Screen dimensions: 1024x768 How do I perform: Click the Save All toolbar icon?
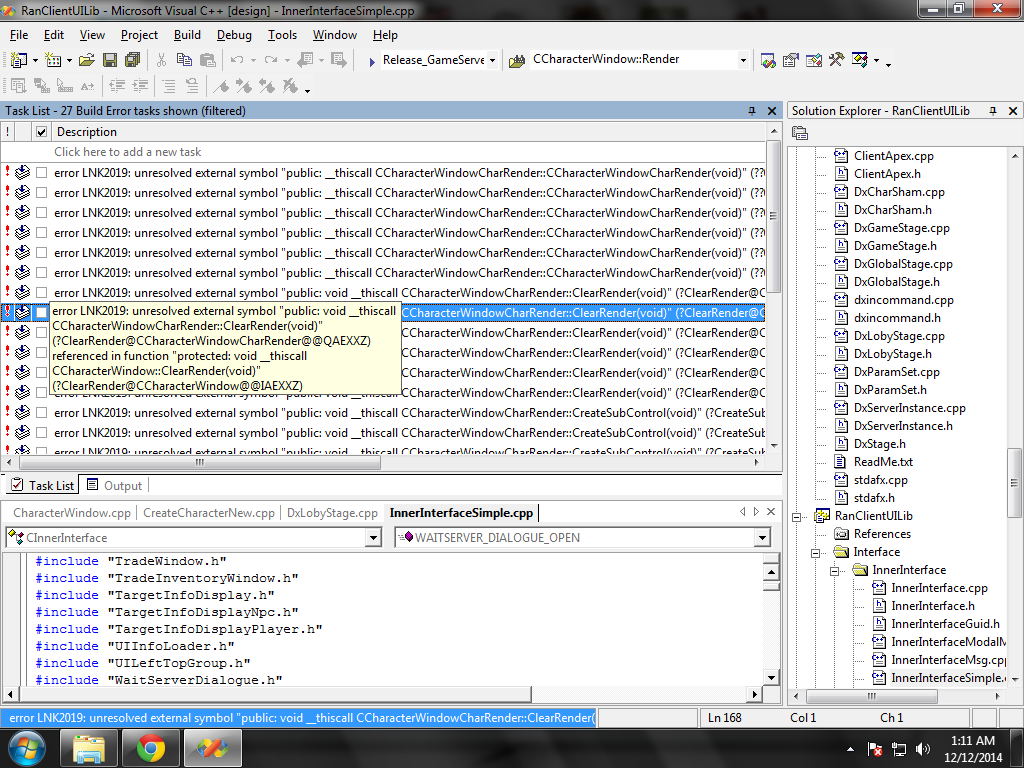pos(130,60)
